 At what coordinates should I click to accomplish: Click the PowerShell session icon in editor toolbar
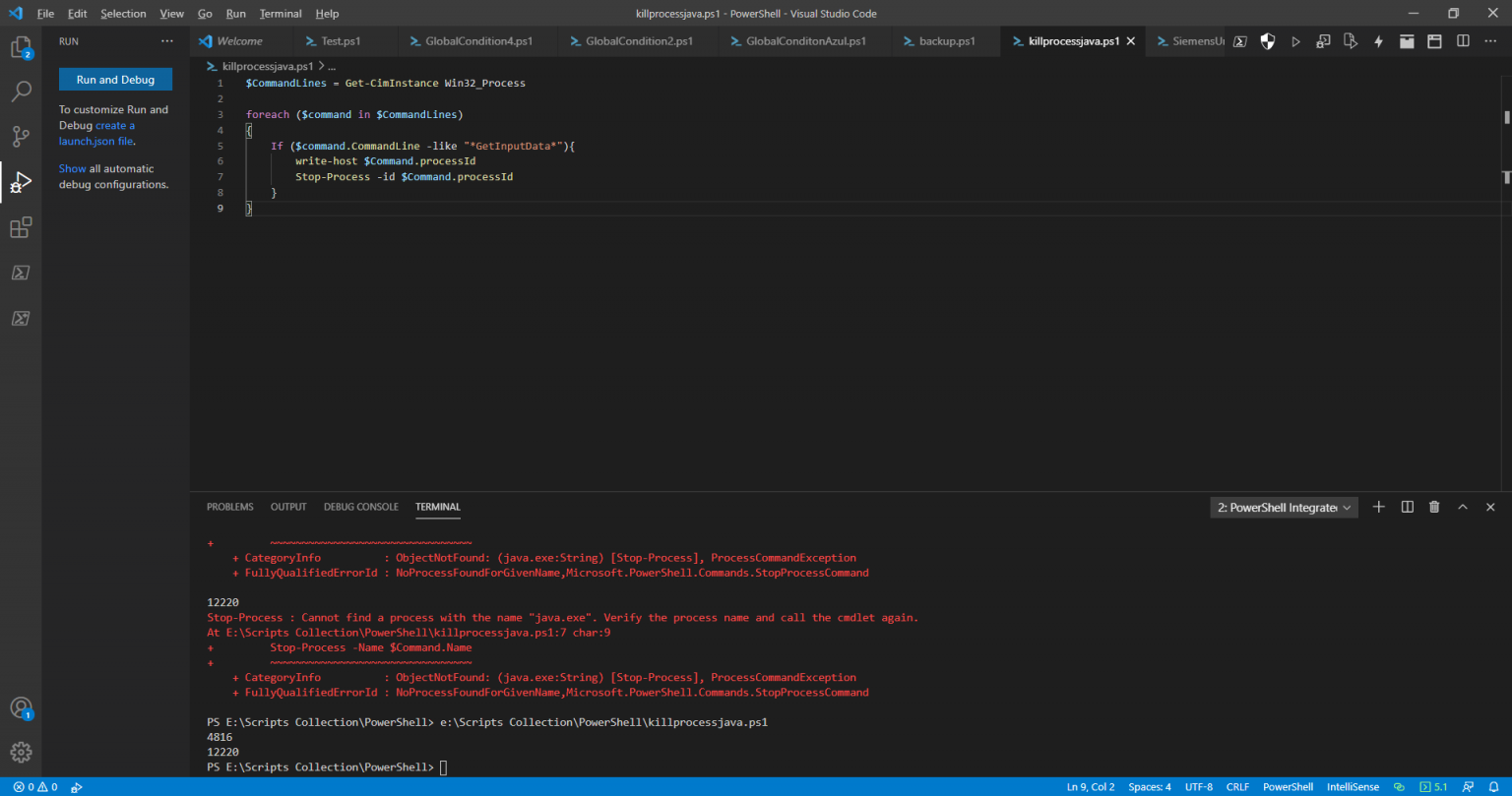click(x=1240, y=41)
